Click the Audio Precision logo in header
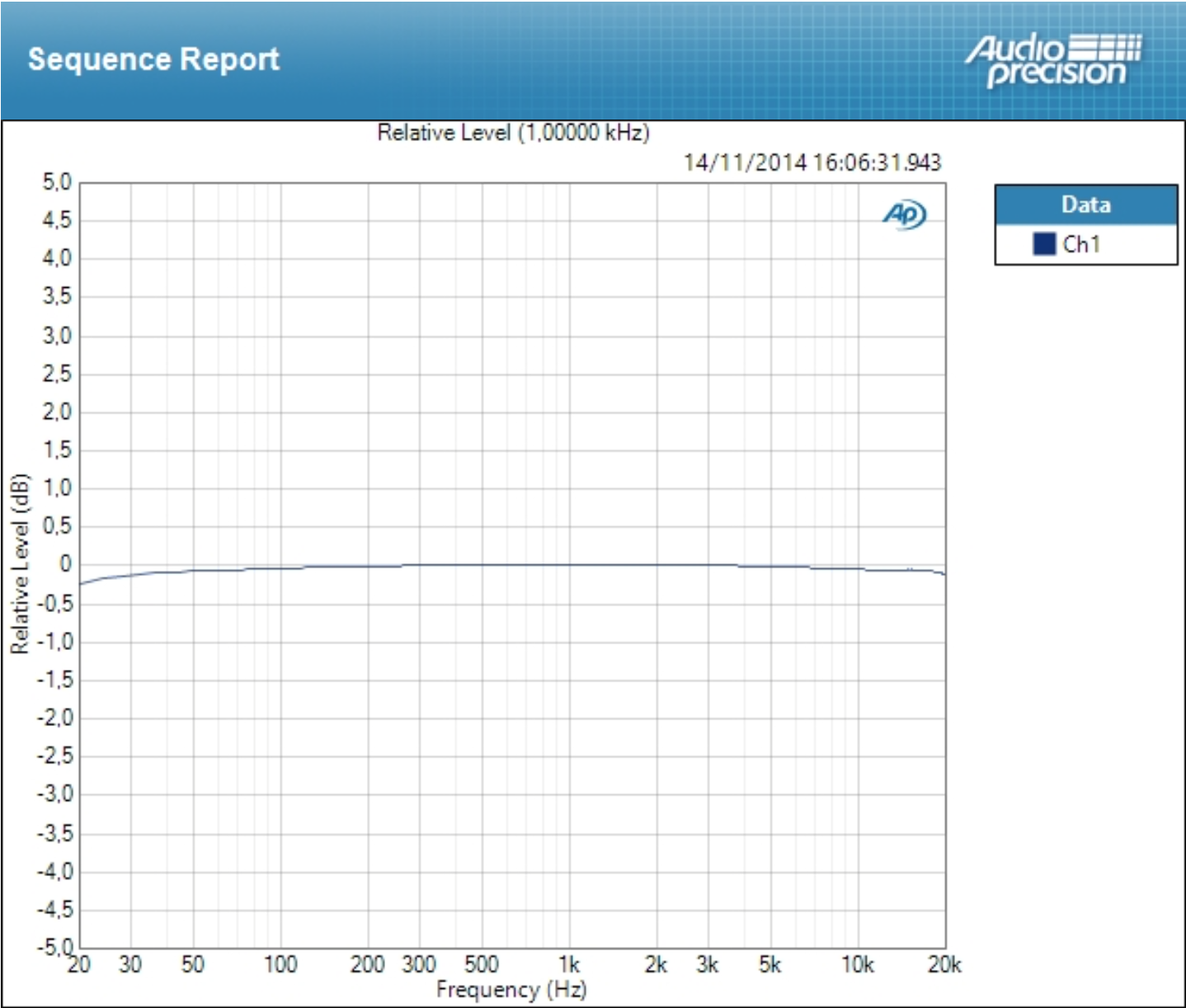Viewport: 1186px width, 1008px height. (1054, 59)
